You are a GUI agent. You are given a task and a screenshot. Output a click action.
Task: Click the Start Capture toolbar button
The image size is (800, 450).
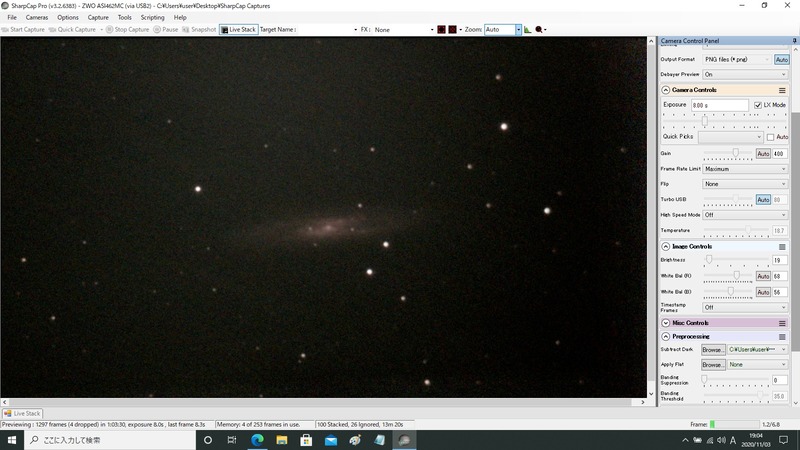tap(23, 30)
